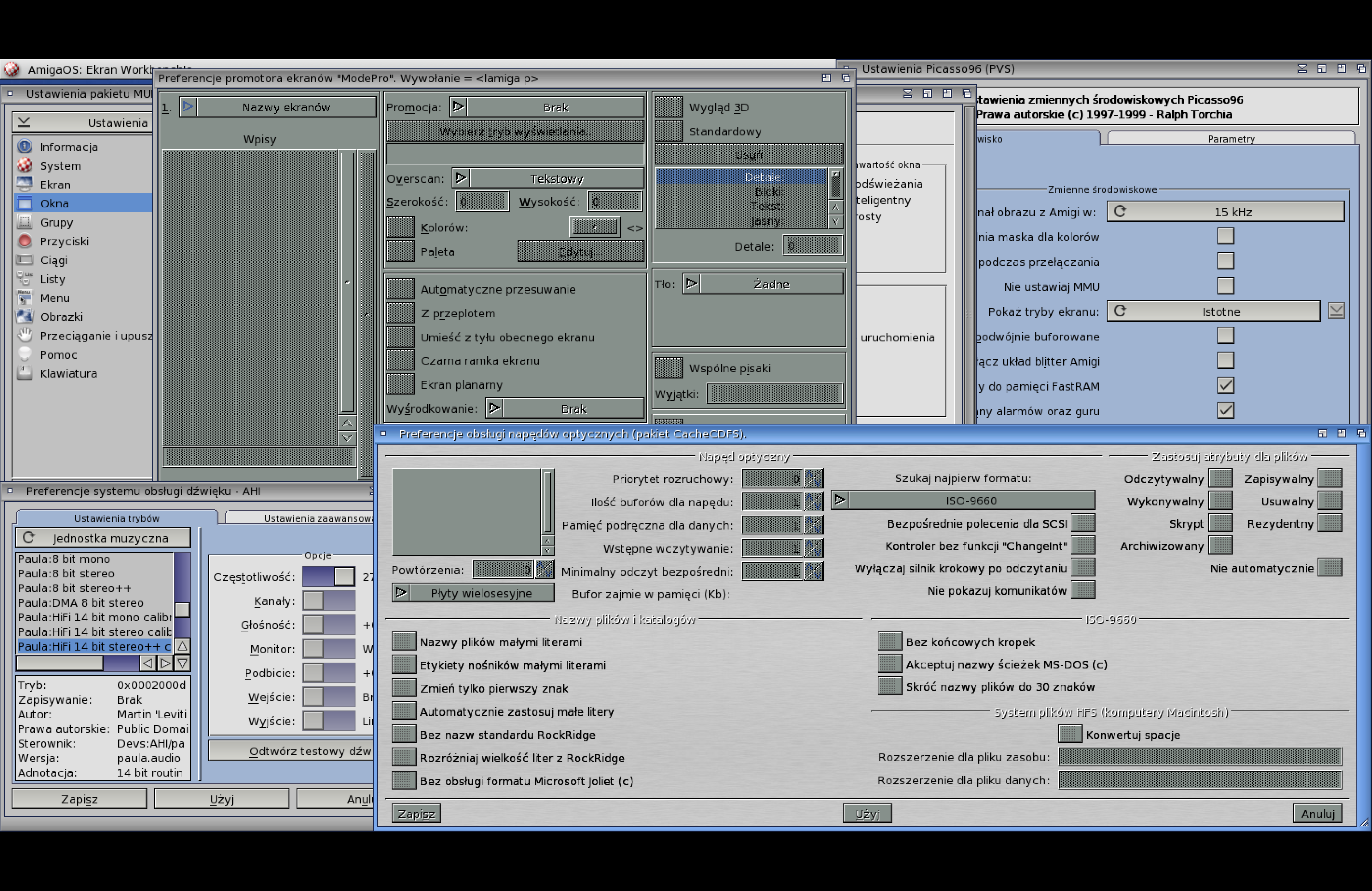Open Nazwy ekranów cycle gadget
Screen dimensions: 1372x891
[278, 107]
